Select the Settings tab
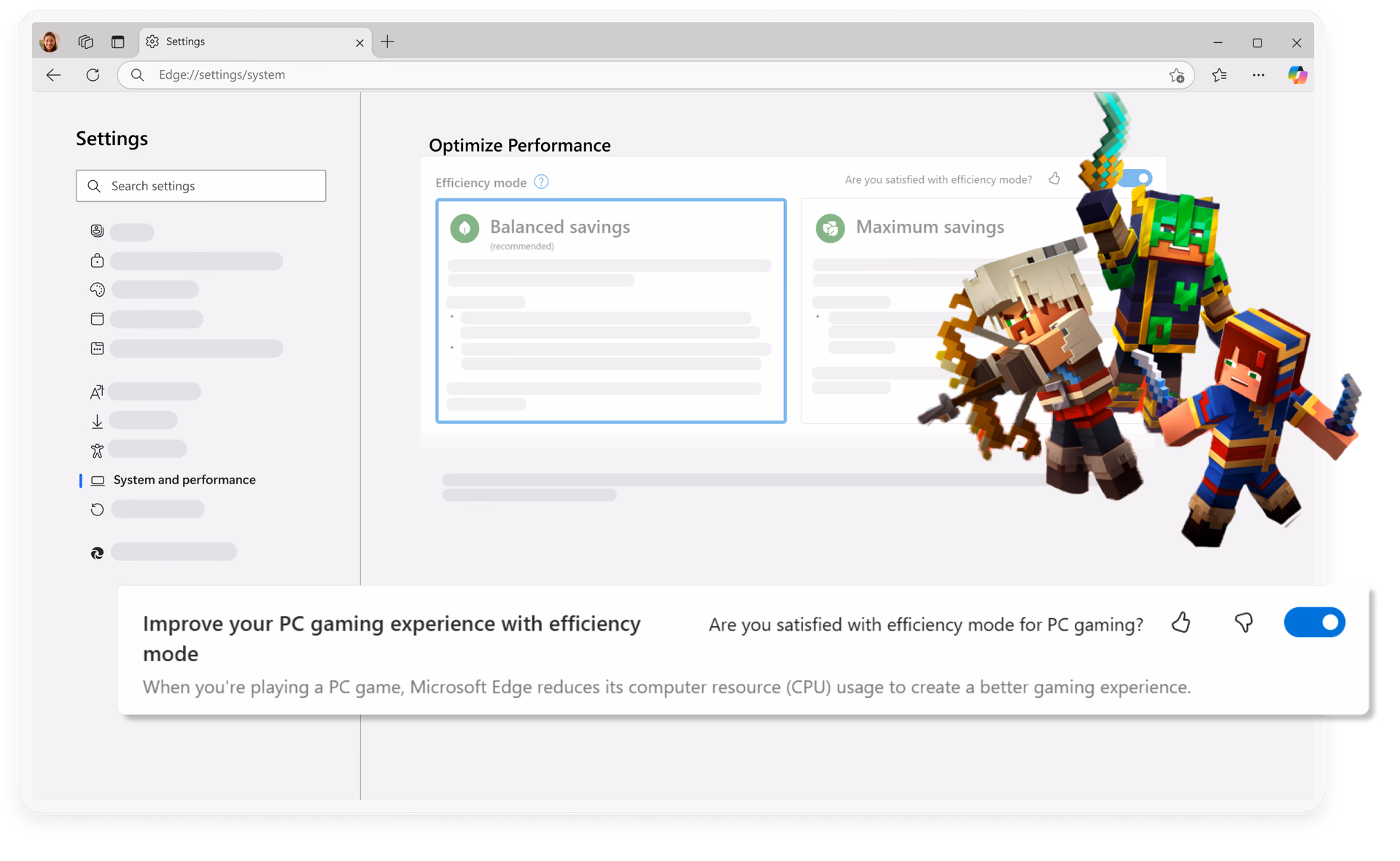This screenshot has width=1400, height=861. [x=254, y=42]
